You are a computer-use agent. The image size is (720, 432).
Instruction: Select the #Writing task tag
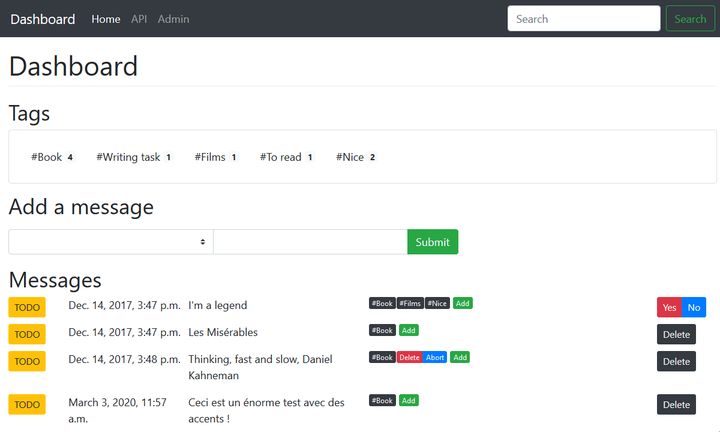[x=134, y=157]
